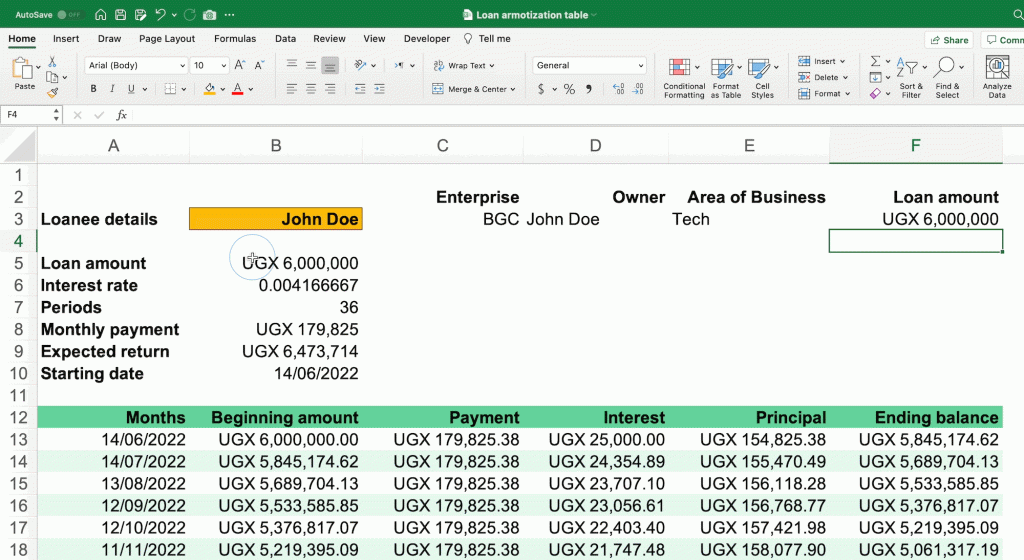
Task: Switch to the Formulas tab
Action: point(234,39)
